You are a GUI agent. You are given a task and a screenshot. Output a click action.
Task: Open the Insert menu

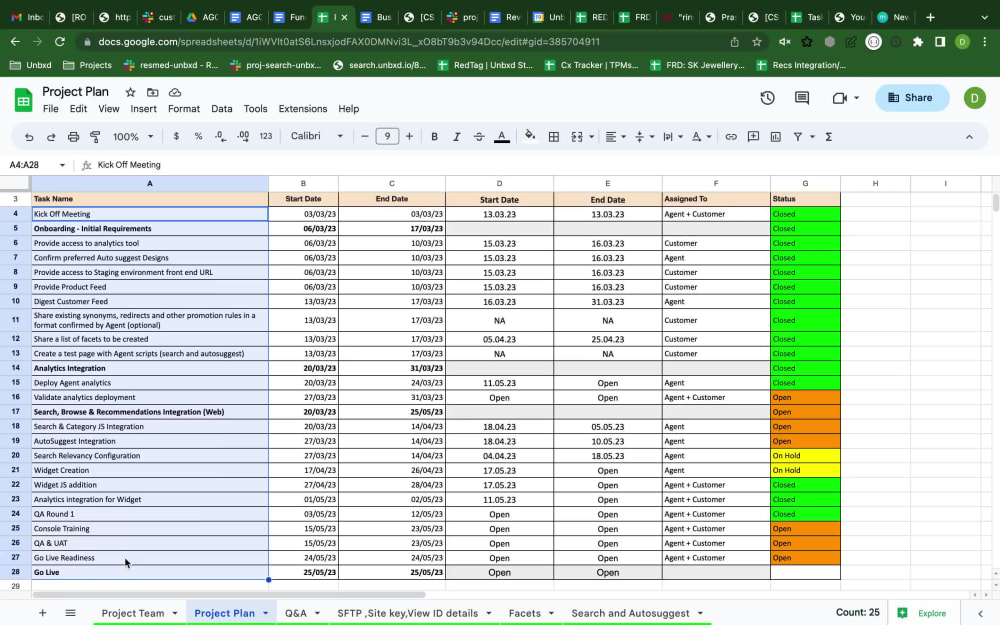[x=143, y=109]
